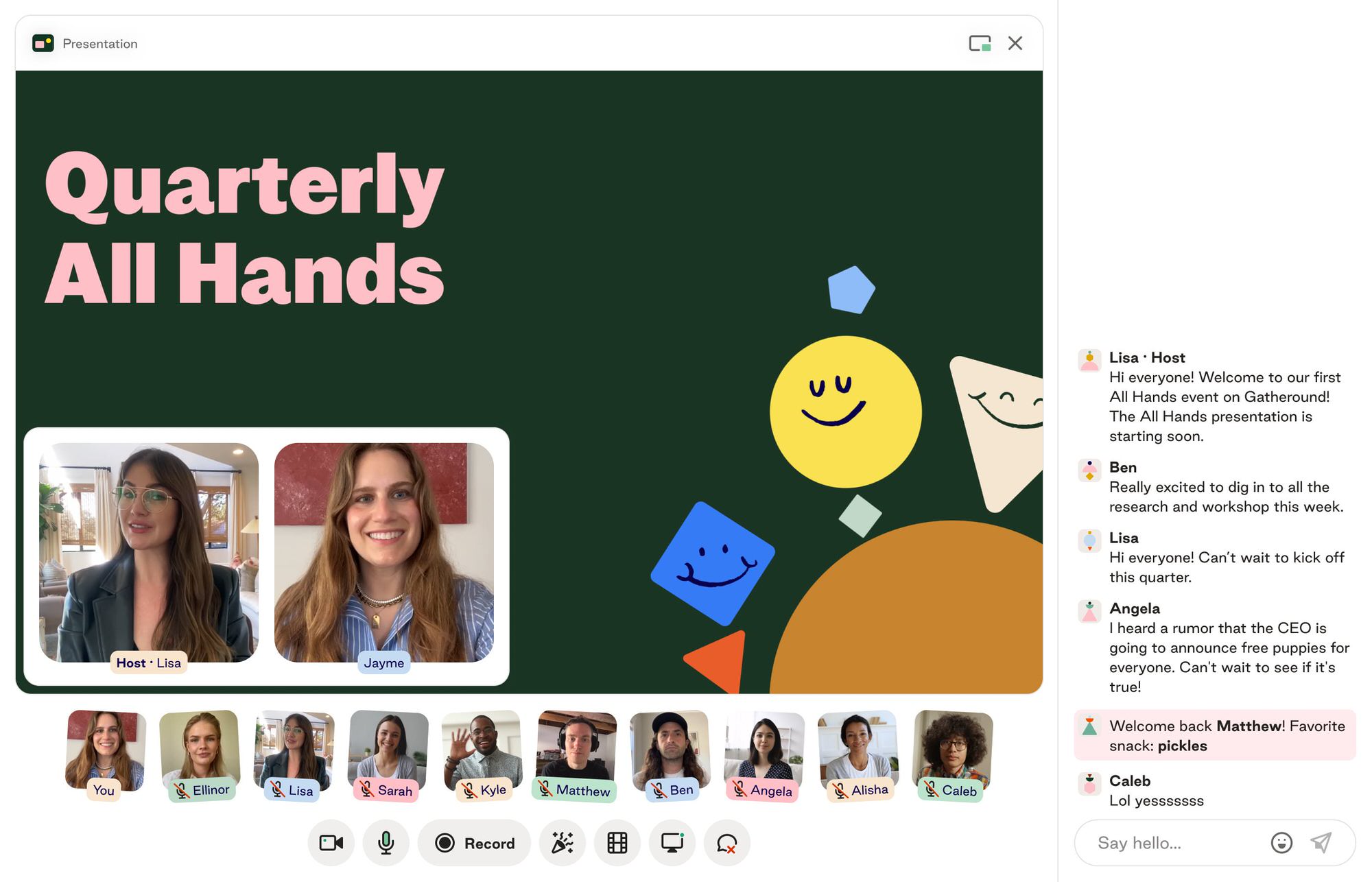
Task: Select Matthew's participant thumbnail
Action: coord(576,749)
